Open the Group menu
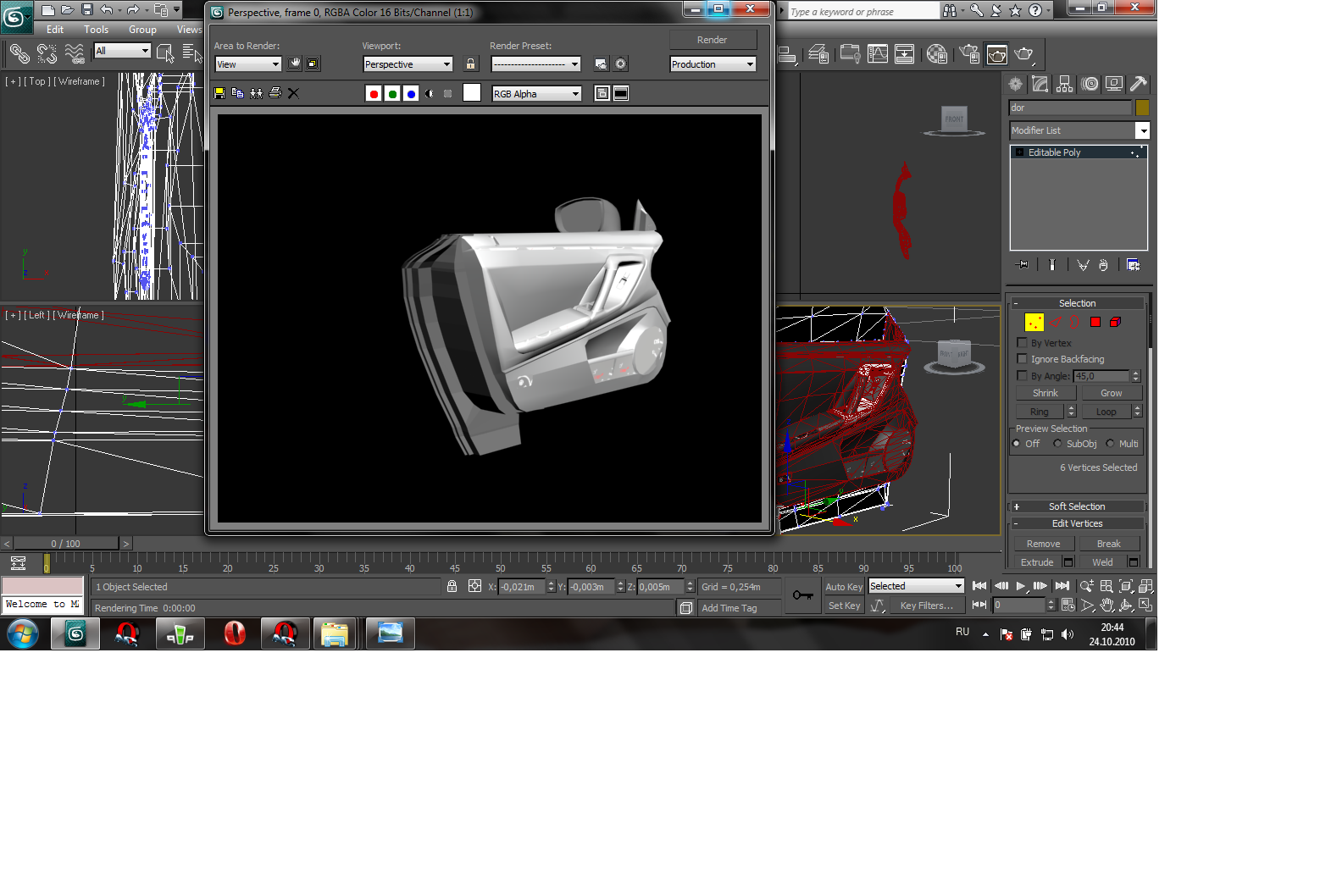The height and width of the screenshot is (896, 1320). [x=142, y=30]
